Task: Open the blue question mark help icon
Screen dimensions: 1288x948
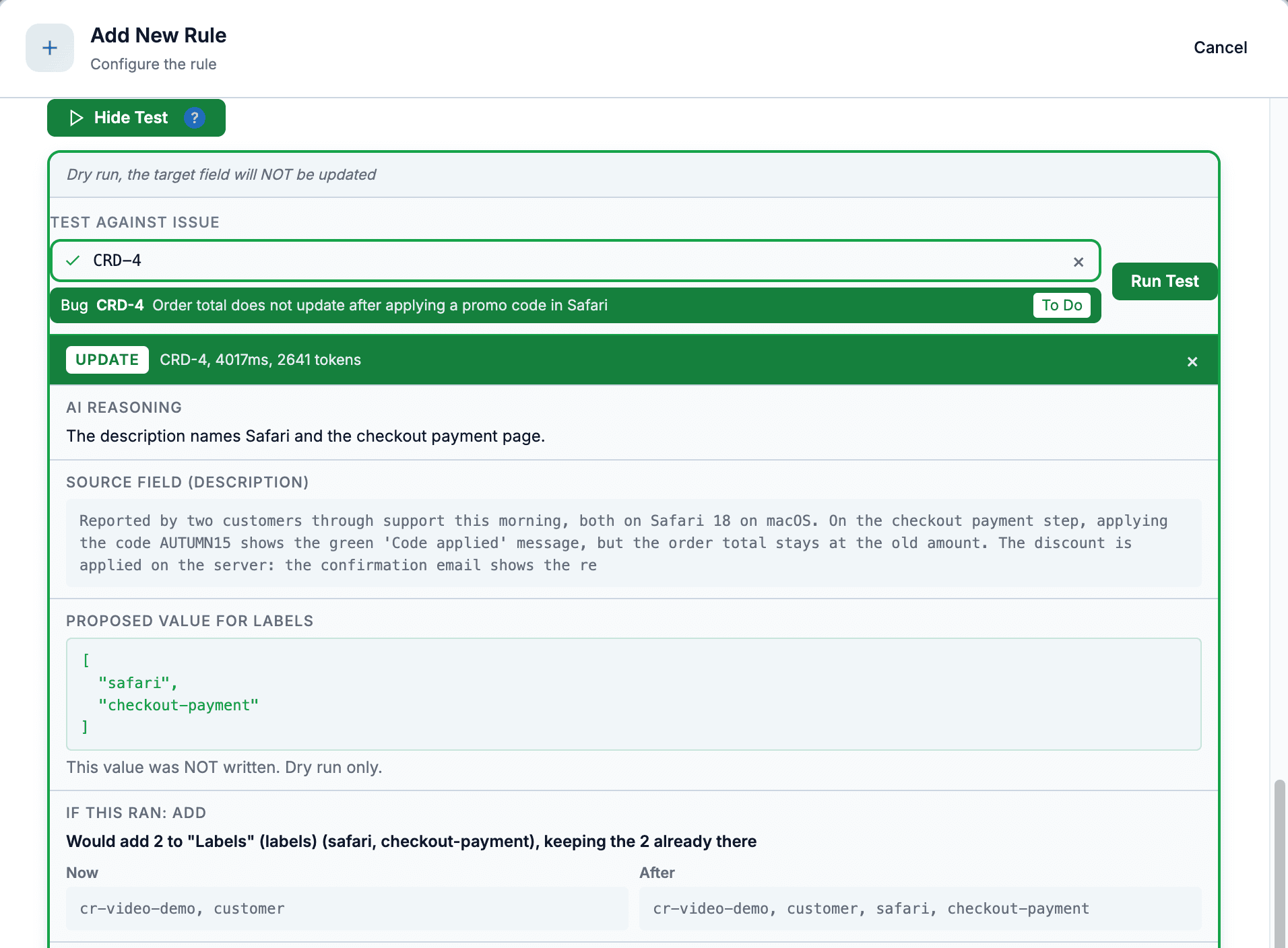Action: 194,118
